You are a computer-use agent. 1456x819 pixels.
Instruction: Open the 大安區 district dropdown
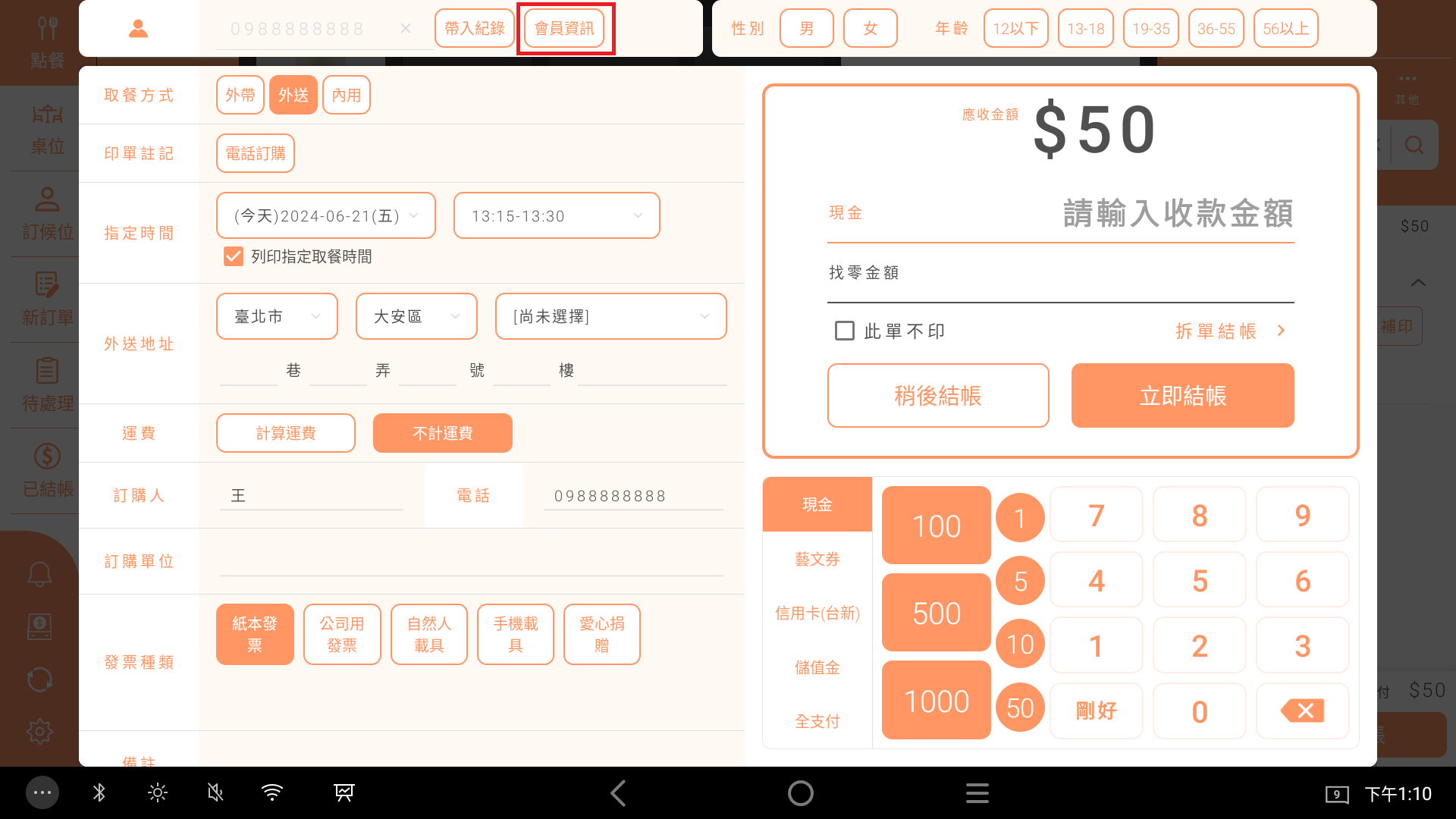416,316
